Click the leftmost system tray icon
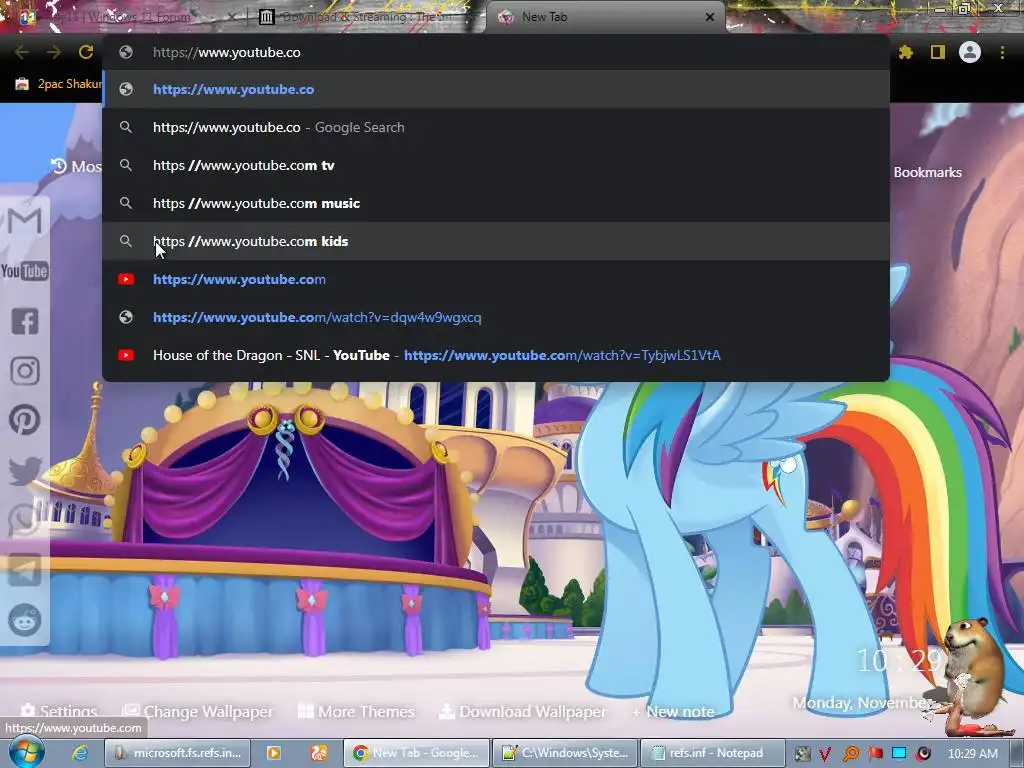This screenshot has width=1024, height=768. click(802, 754)
